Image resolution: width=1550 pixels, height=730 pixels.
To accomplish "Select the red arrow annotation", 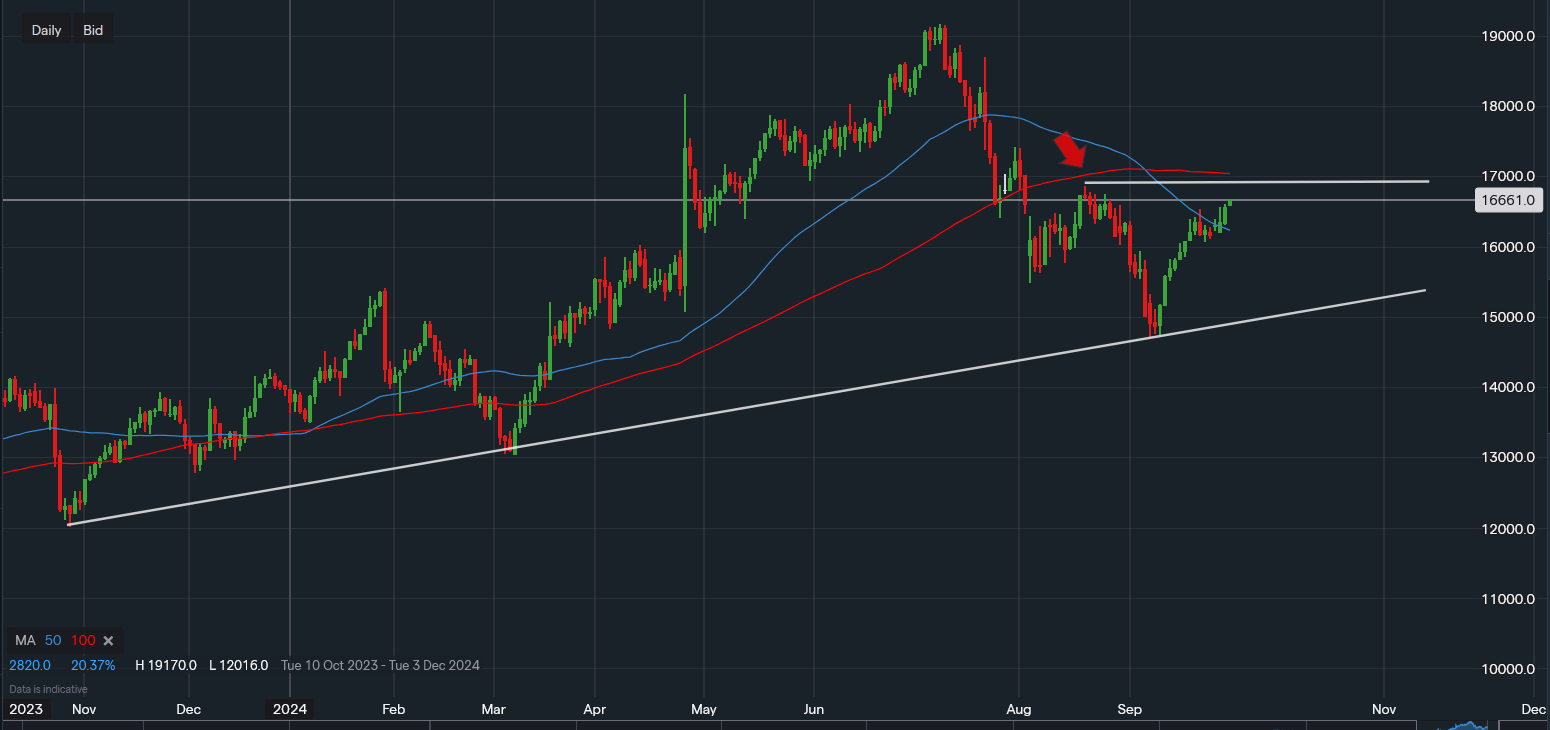I will pos(1070,149).
